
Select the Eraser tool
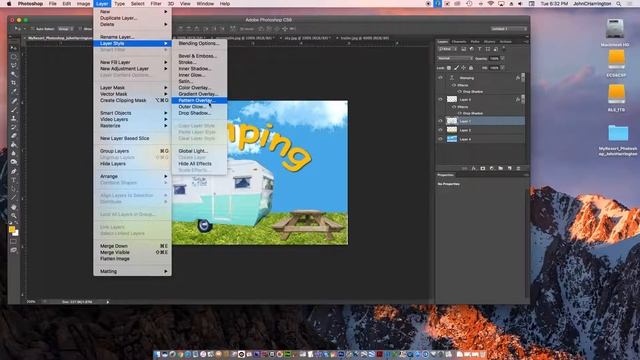click(13, 136)
